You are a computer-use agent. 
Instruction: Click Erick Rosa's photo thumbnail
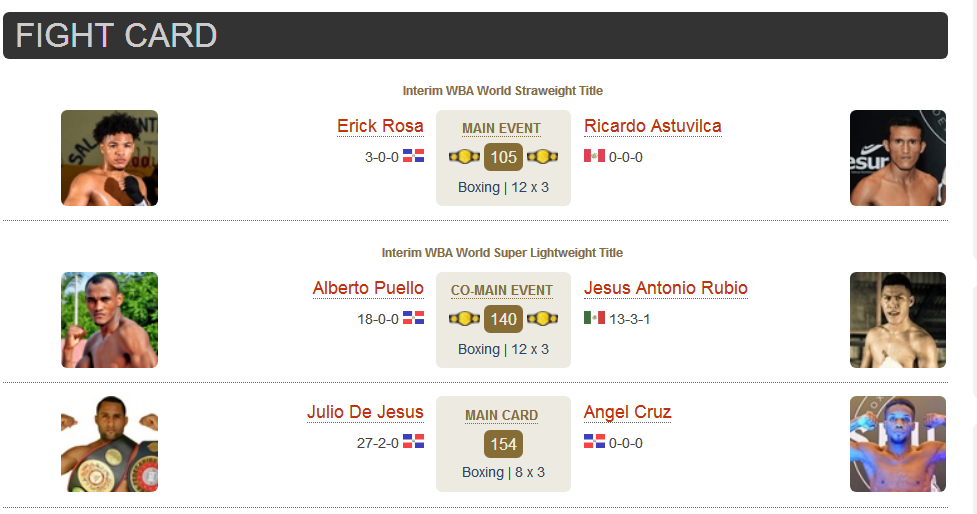point(110,158)
